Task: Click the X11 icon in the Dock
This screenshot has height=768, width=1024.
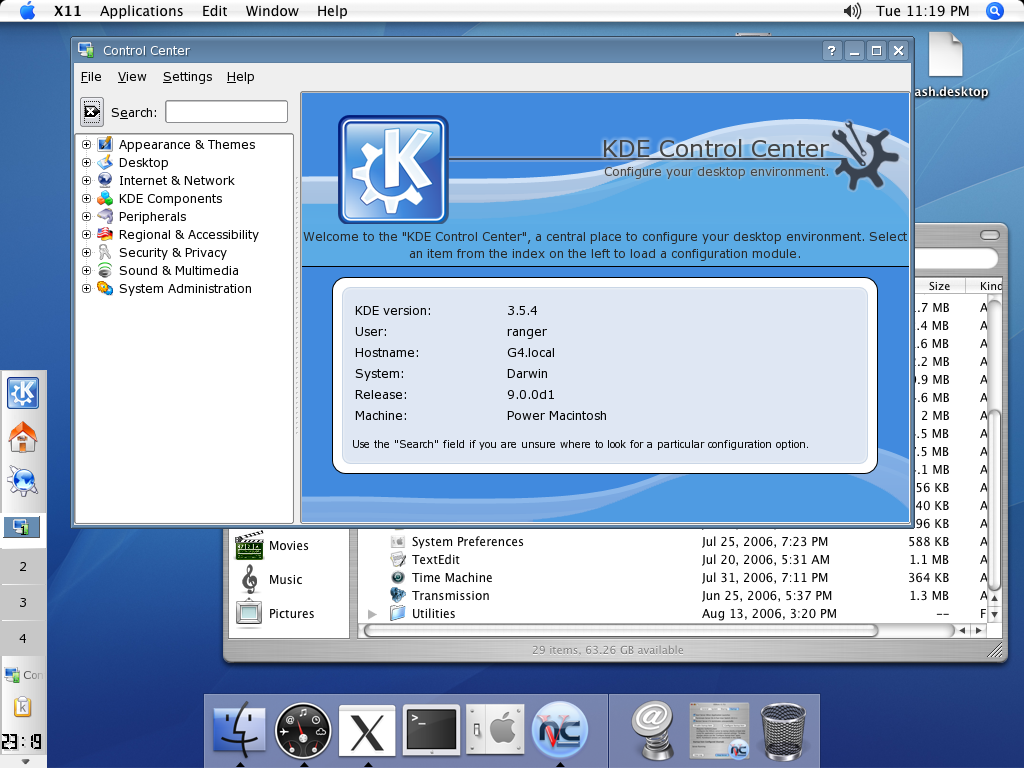Action: [367, 731]
